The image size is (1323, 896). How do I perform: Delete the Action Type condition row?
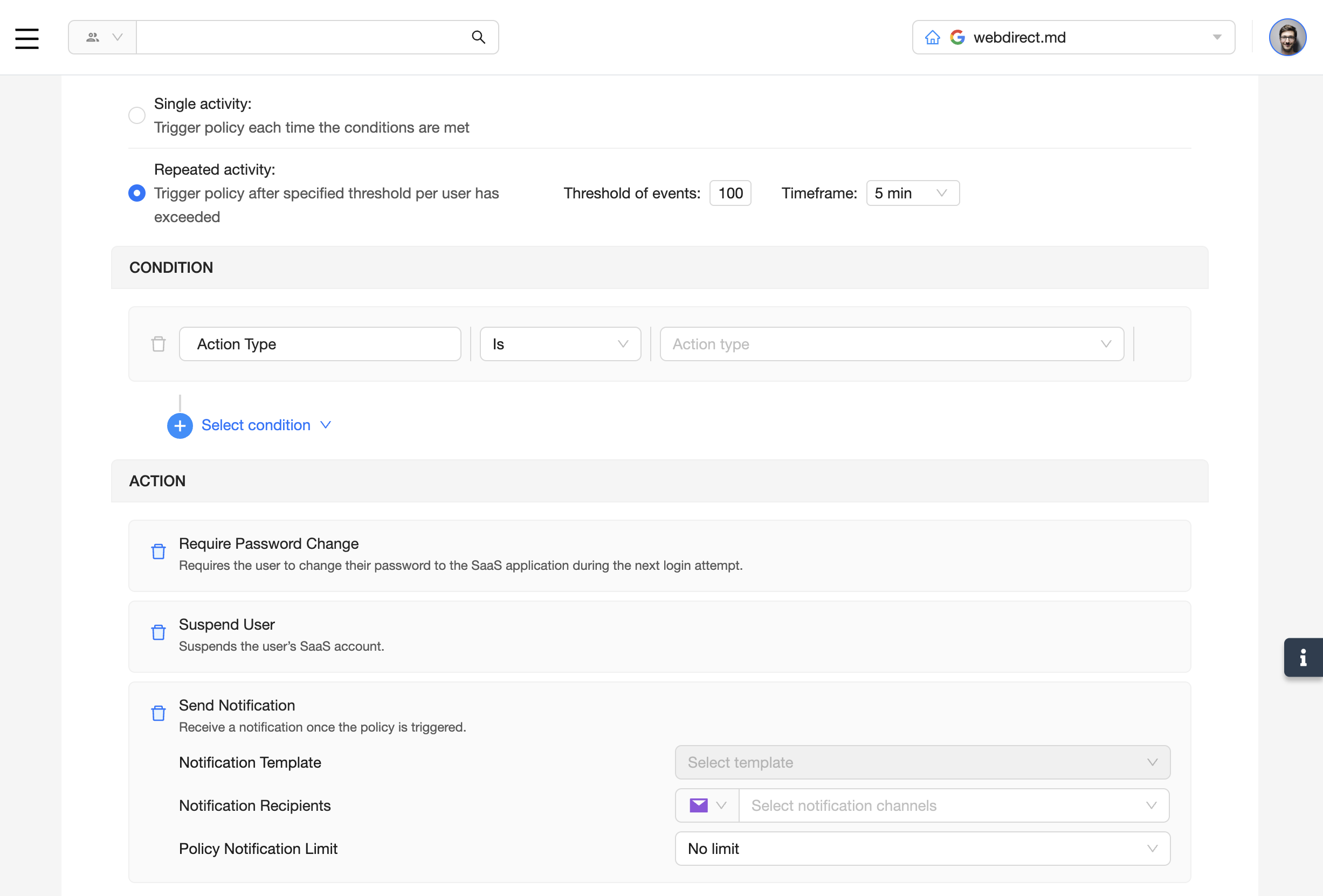[x=159, y=344]
